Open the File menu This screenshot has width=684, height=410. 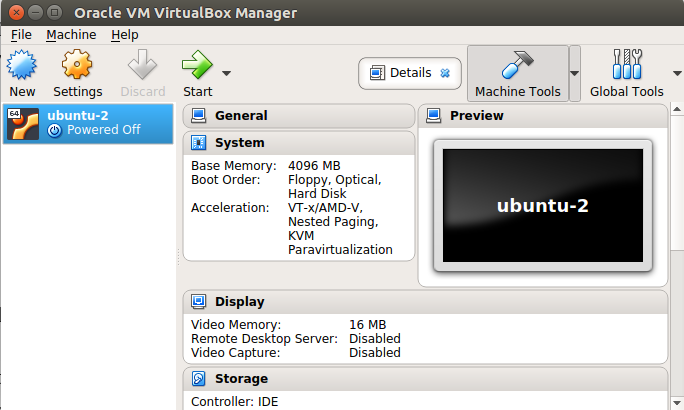click(21, 34)
